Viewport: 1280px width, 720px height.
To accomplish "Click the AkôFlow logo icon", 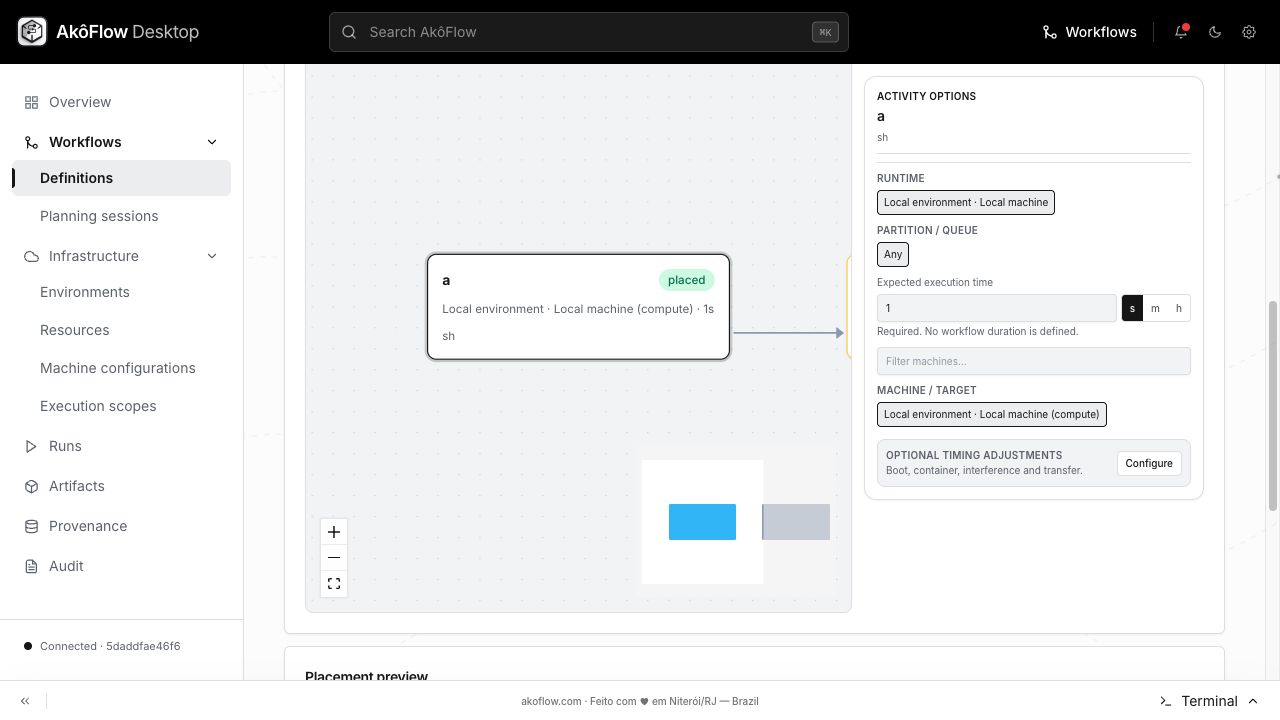I will (x=32, y=32).
